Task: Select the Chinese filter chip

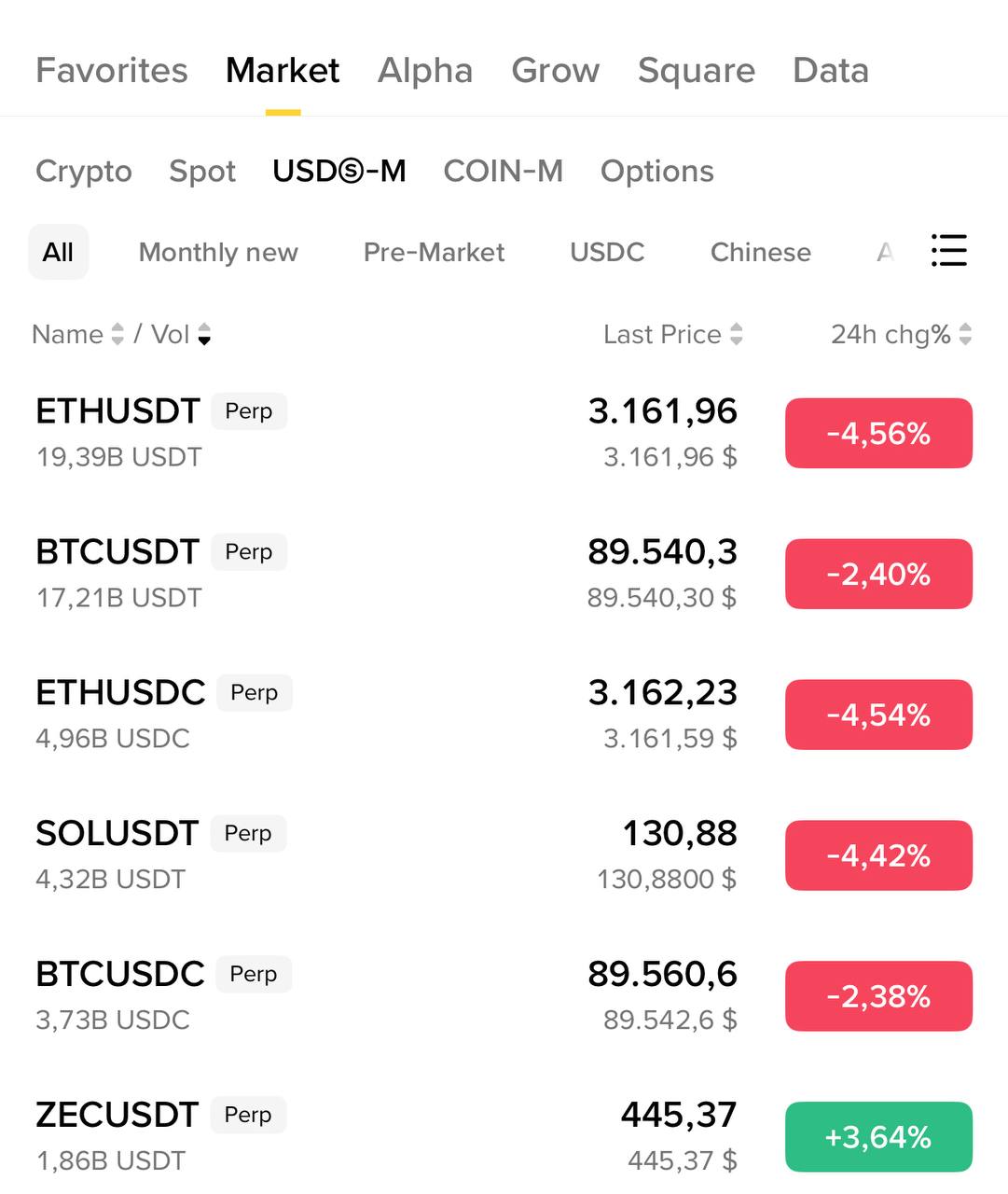Action: tap(761, 252)
